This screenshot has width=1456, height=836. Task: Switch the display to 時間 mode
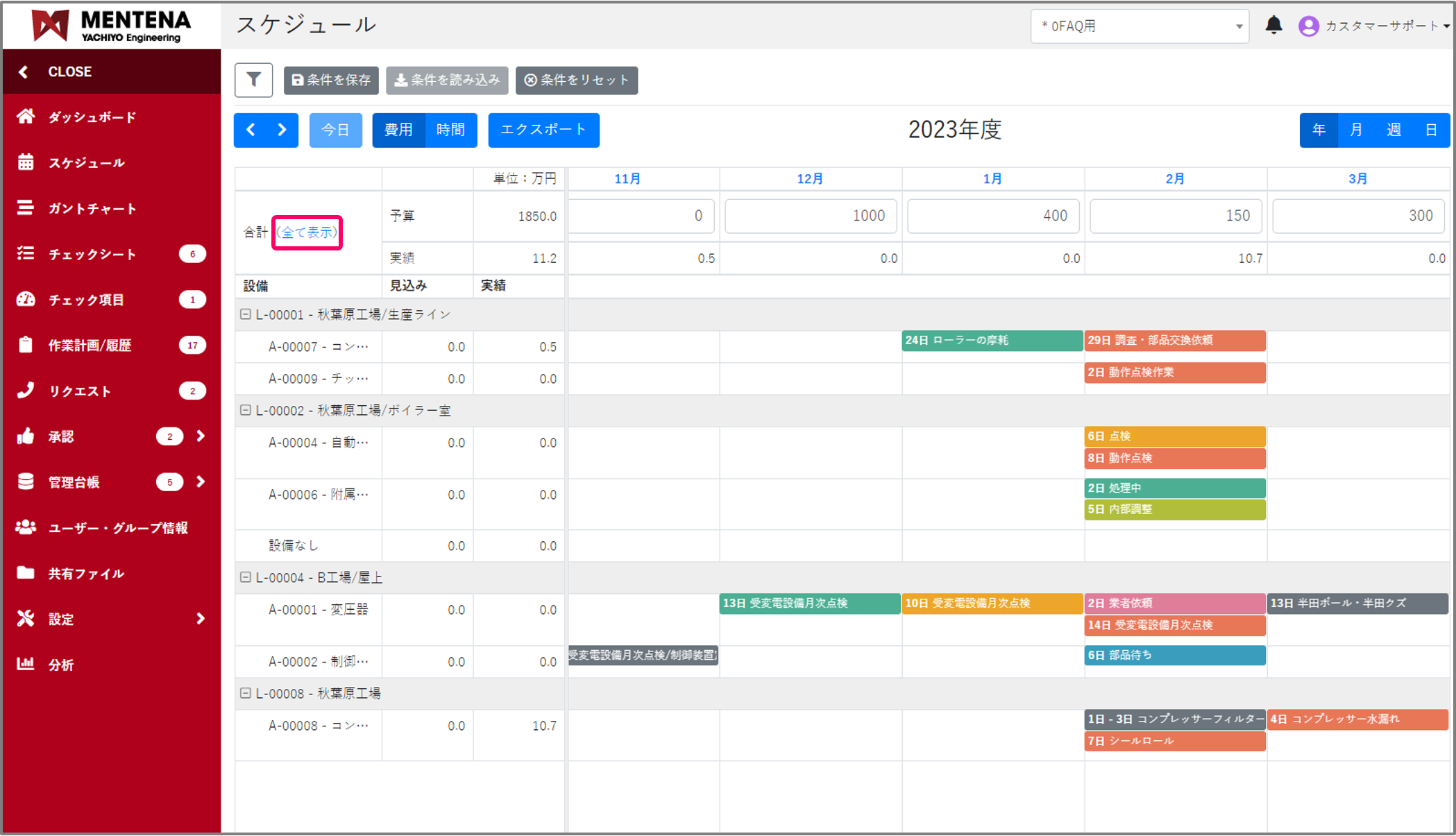click(x=450, y=130)
